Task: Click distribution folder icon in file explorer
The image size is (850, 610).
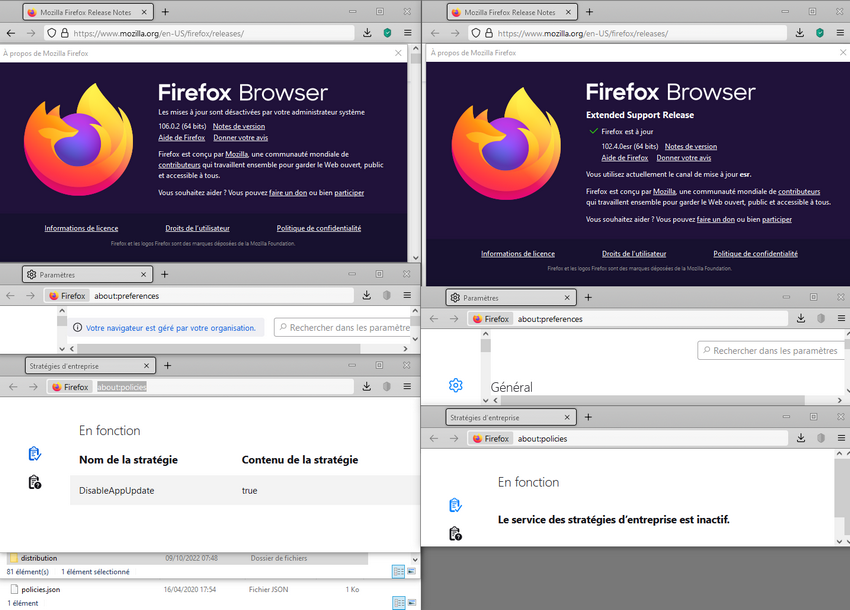Action: 14,558
